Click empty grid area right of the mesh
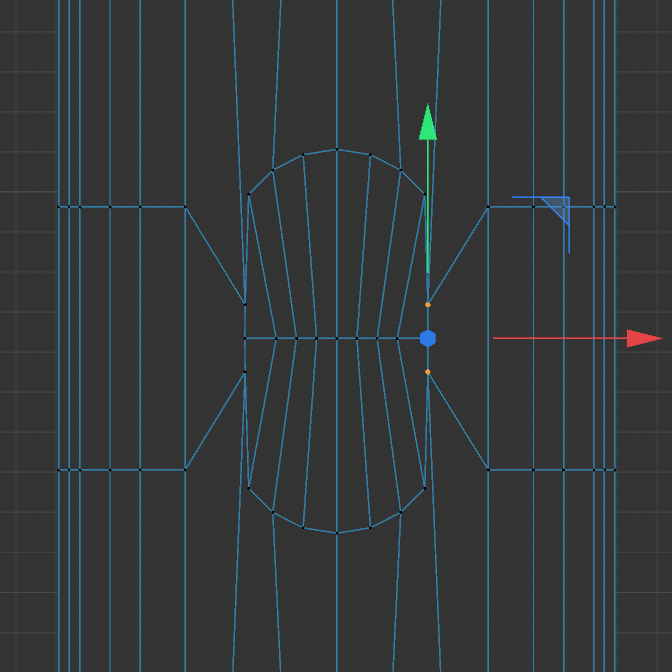This screenshot has width=672, height=672. (x=643, y=560)
